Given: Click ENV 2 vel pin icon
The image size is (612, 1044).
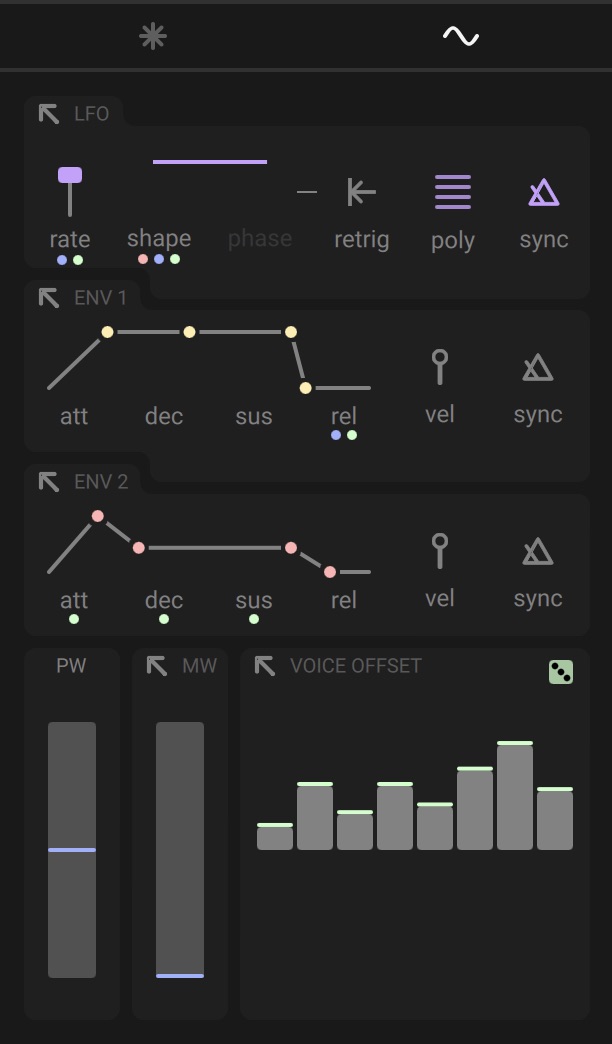Looking at the screenshot, I should coord(440,551).
